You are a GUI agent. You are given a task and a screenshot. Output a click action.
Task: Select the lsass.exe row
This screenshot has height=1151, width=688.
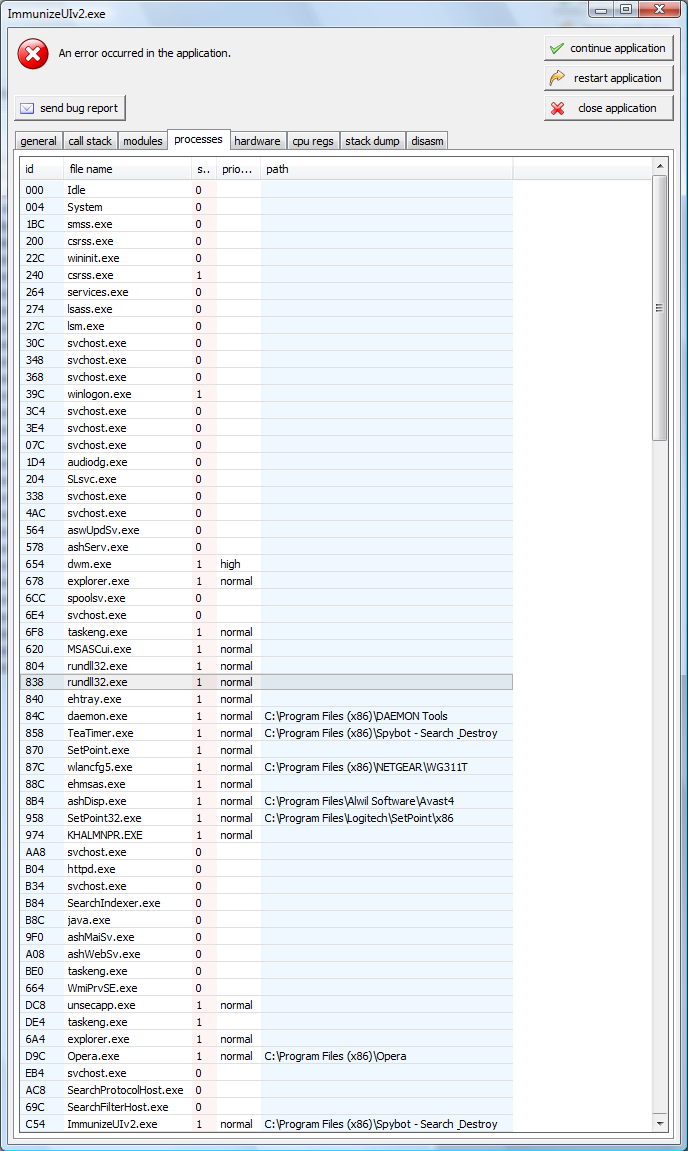[x=267, y=309]
